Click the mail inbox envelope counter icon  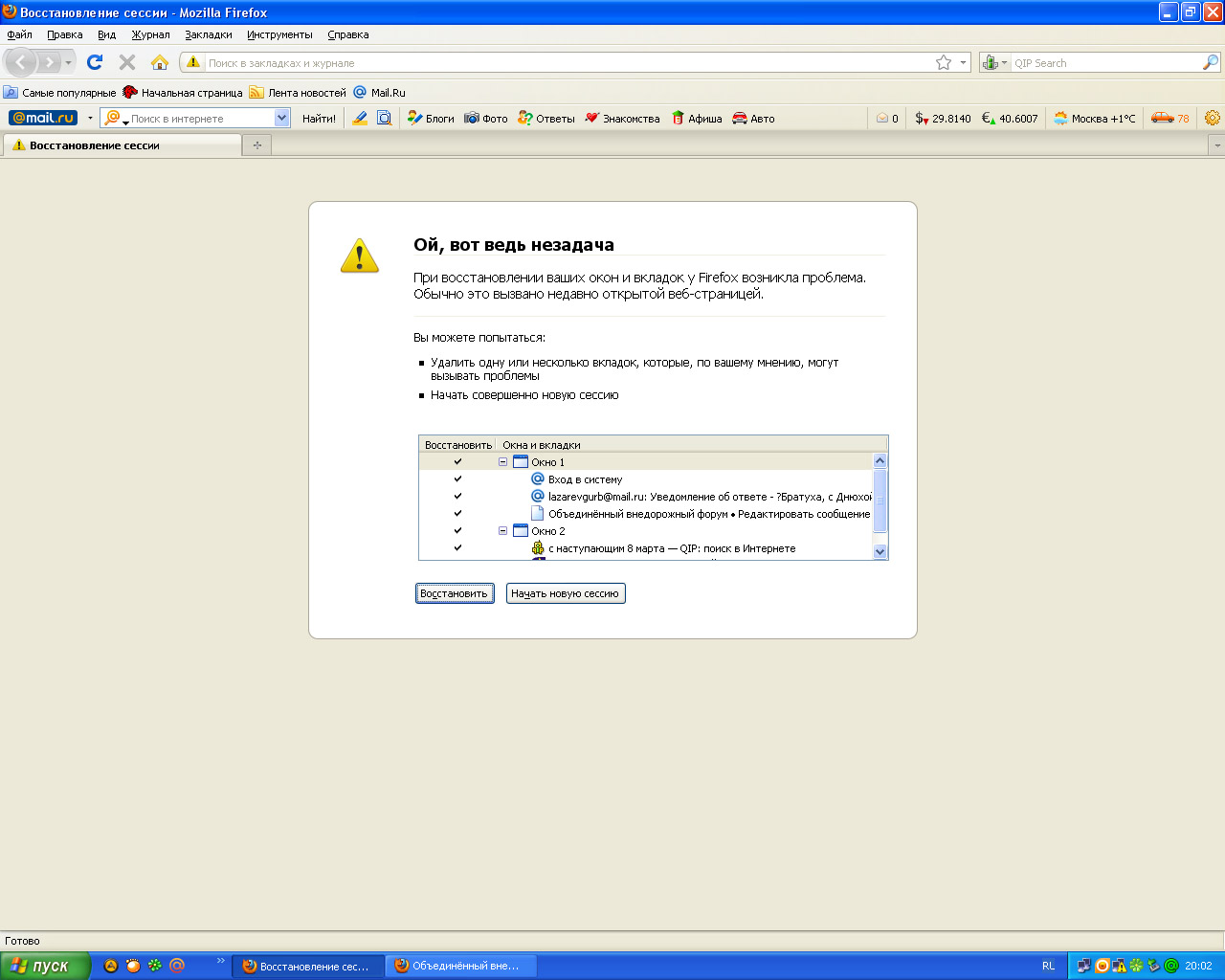882,119
